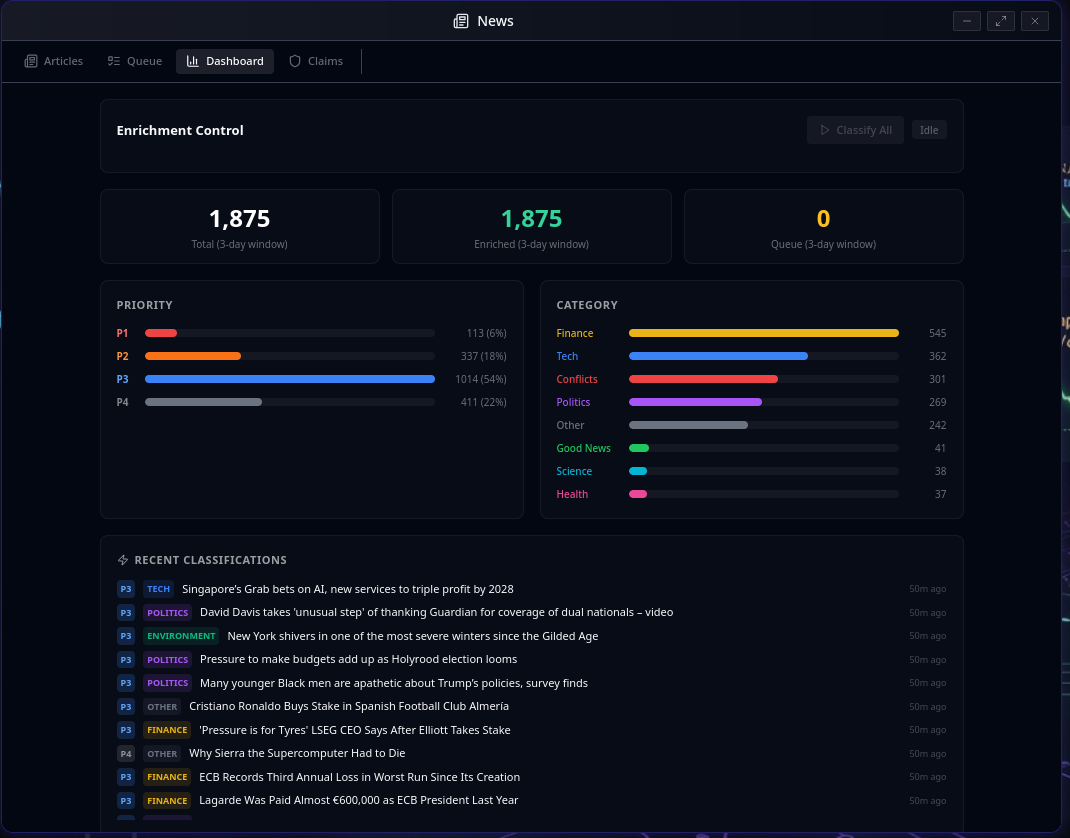This screenshot has width=1070, height=838.
Task: Select the Queue 3-day window stat card
Action: (823, 226)
